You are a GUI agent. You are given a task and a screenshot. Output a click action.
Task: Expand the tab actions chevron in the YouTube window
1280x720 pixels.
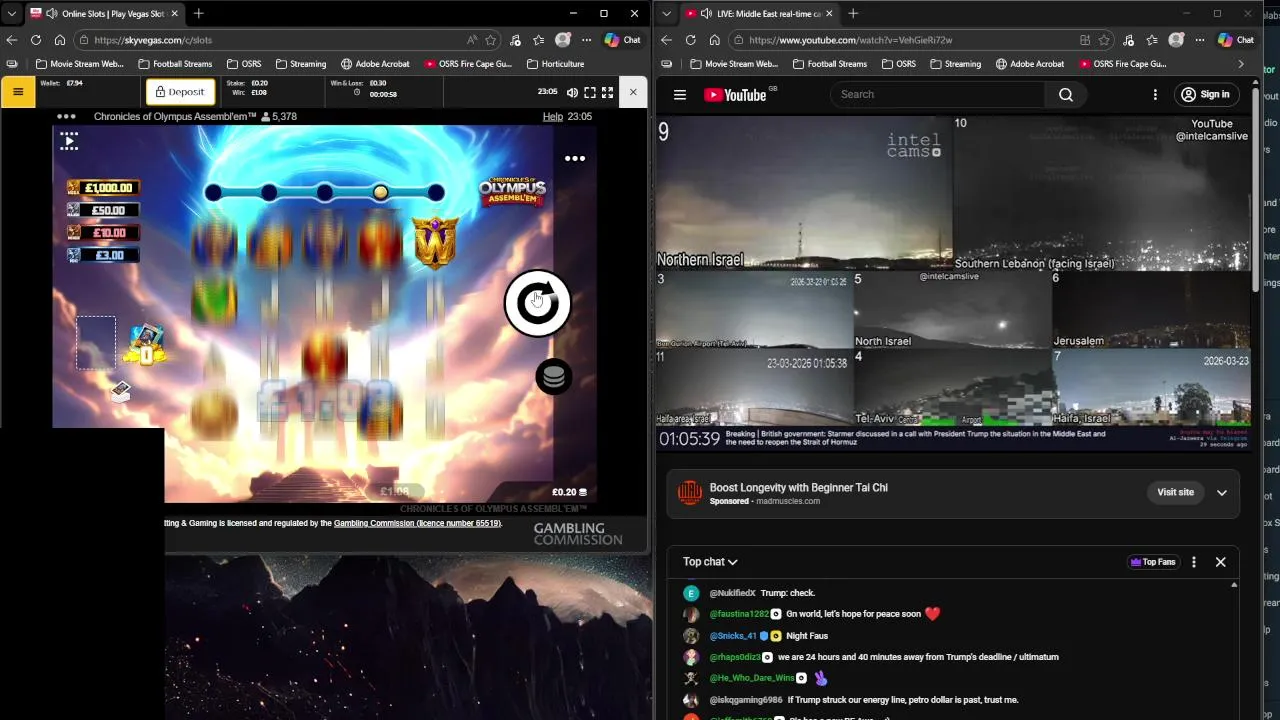click(x=667, y=14)
